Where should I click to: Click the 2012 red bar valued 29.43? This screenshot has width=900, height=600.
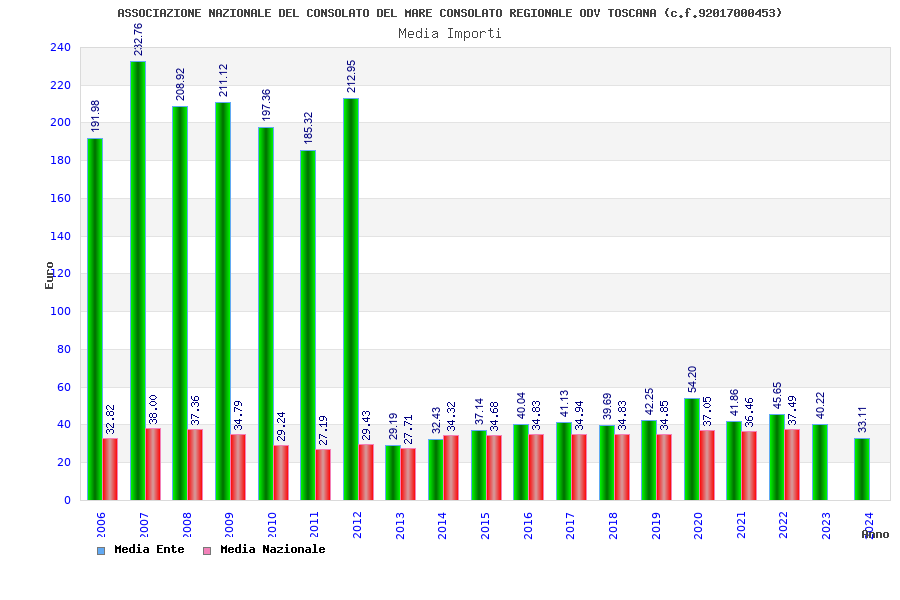point(366,473)
